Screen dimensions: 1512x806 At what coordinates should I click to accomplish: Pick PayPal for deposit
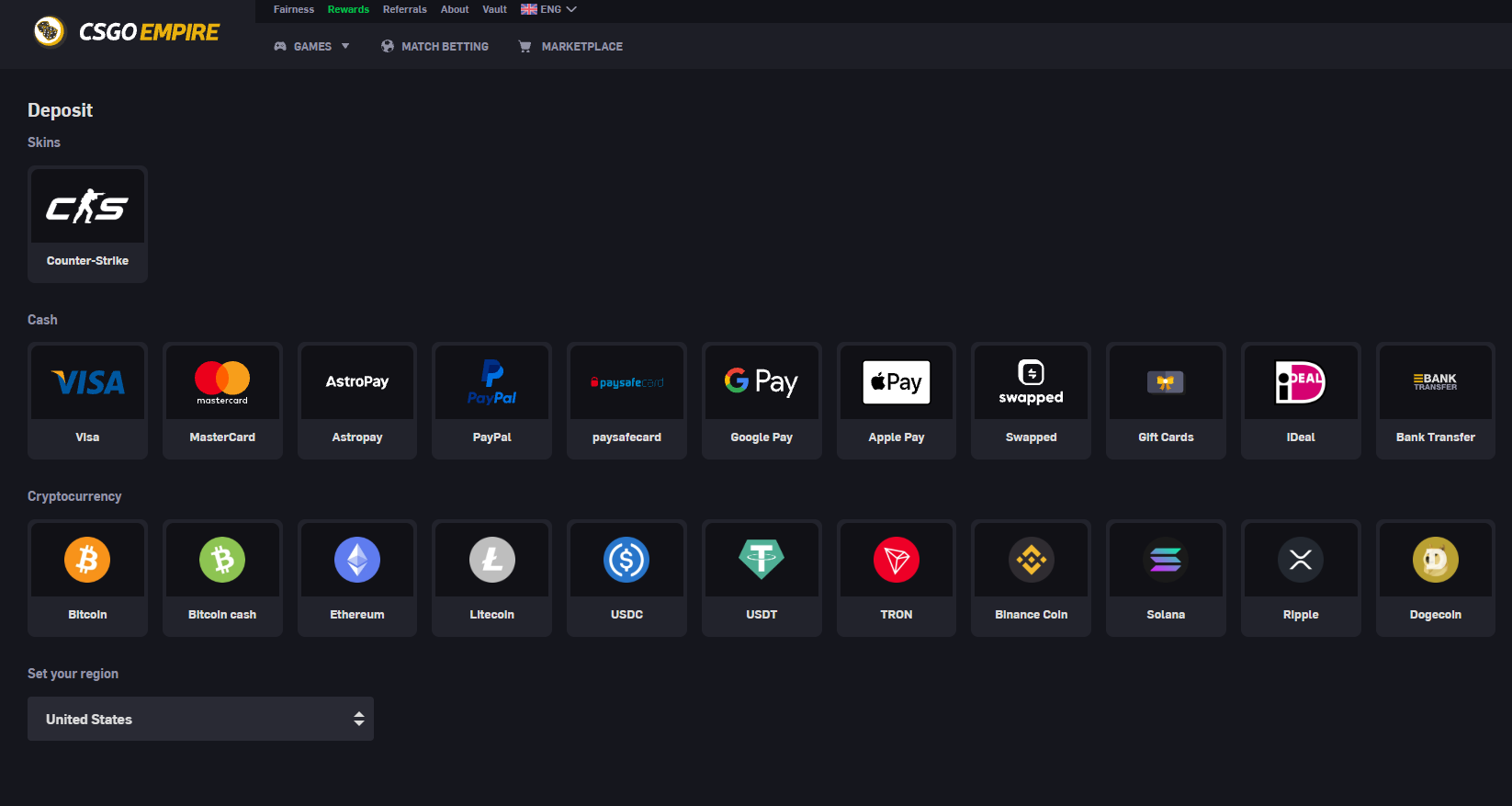492,401
